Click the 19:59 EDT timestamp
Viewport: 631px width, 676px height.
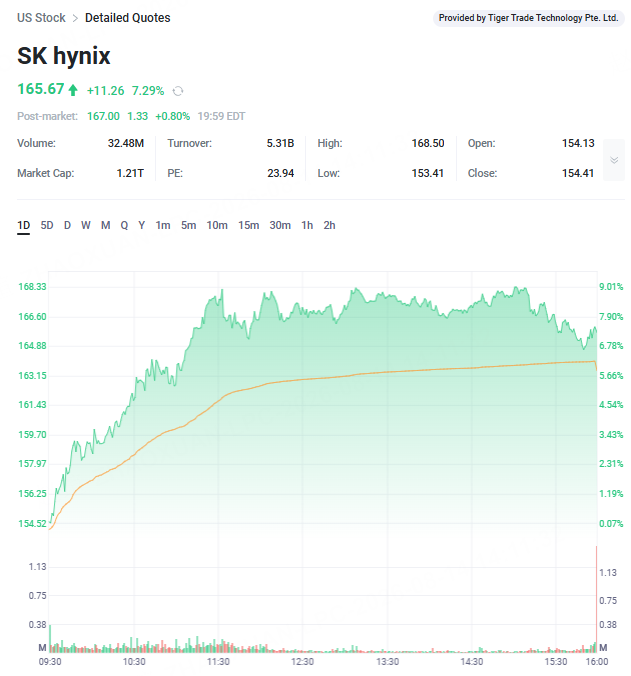click(x=221, y=116)
